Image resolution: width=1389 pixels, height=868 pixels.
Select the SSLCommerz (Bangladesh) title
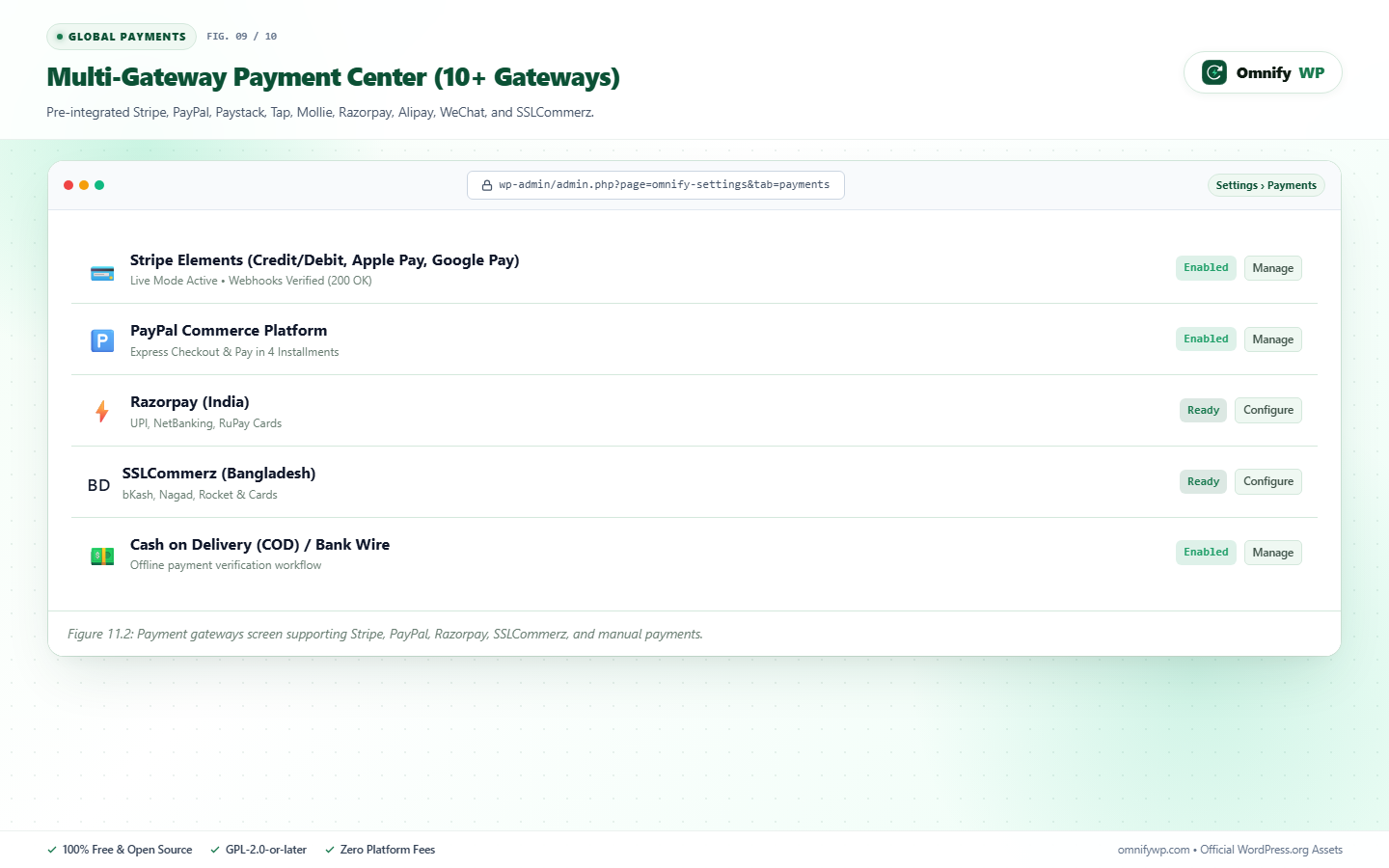[219, 474]
